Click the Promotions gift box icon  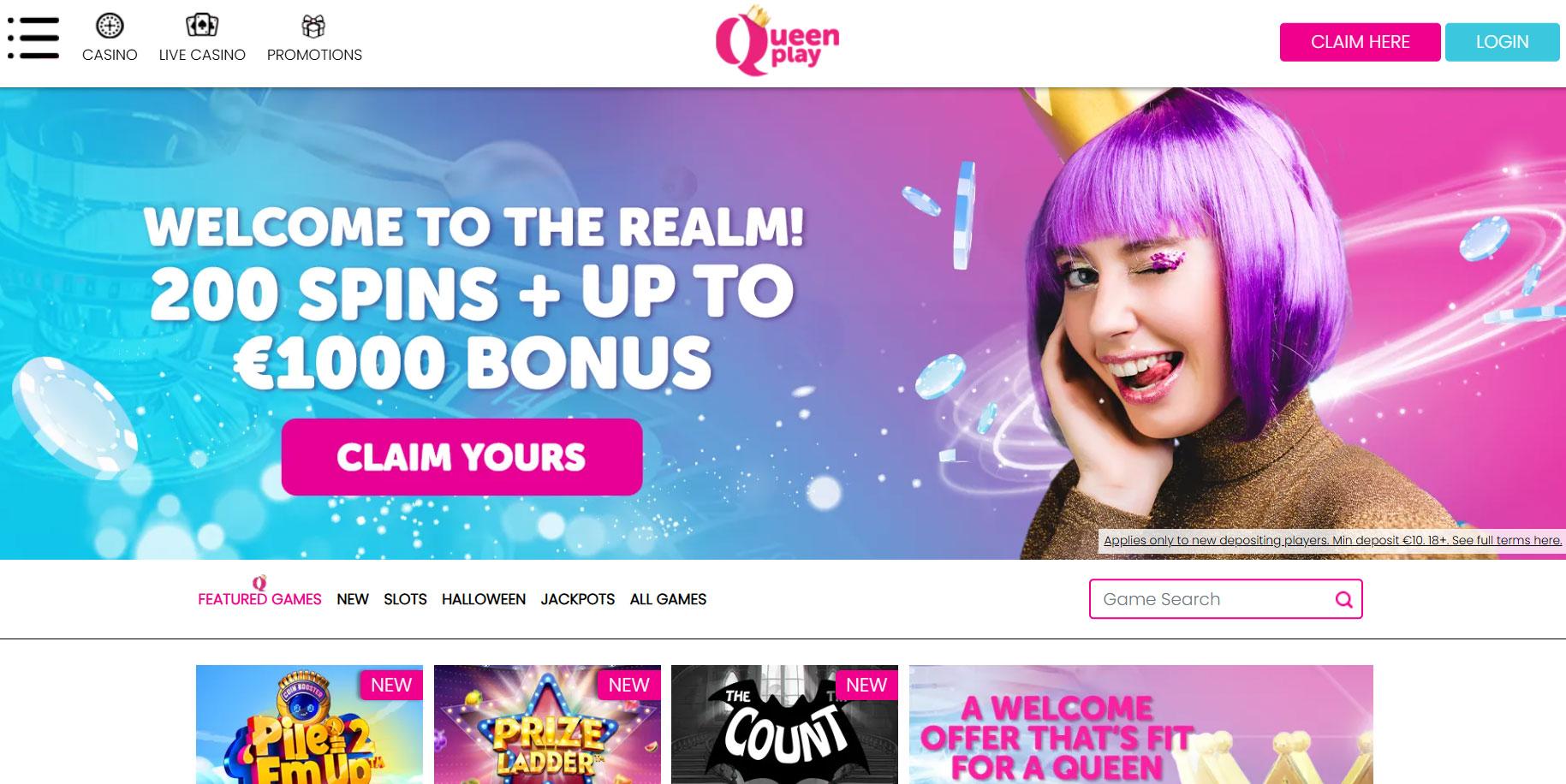pos(314,27)
